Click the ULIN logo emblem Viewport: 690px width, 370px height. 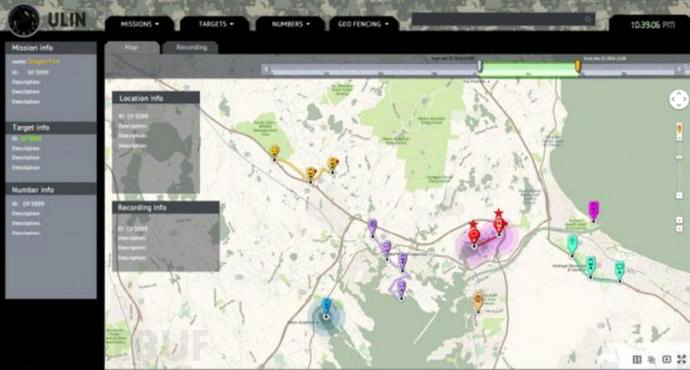pyautogui.click(x=24, y=20)
